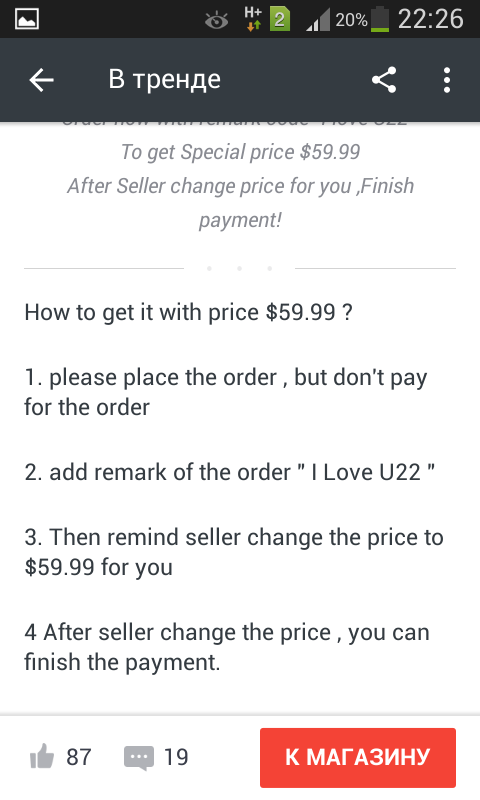Tap the picture notification icon in status bar
This screenshot has height=800, width=480.
pos(27,19)
